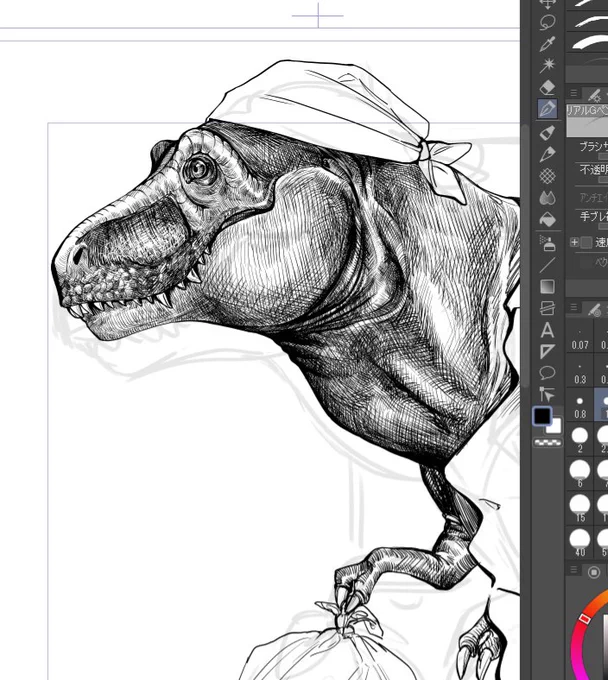This screenshot has width=608, height=680.
Task: Select the Balloon speech bubble tool
Action: (547, 373)
